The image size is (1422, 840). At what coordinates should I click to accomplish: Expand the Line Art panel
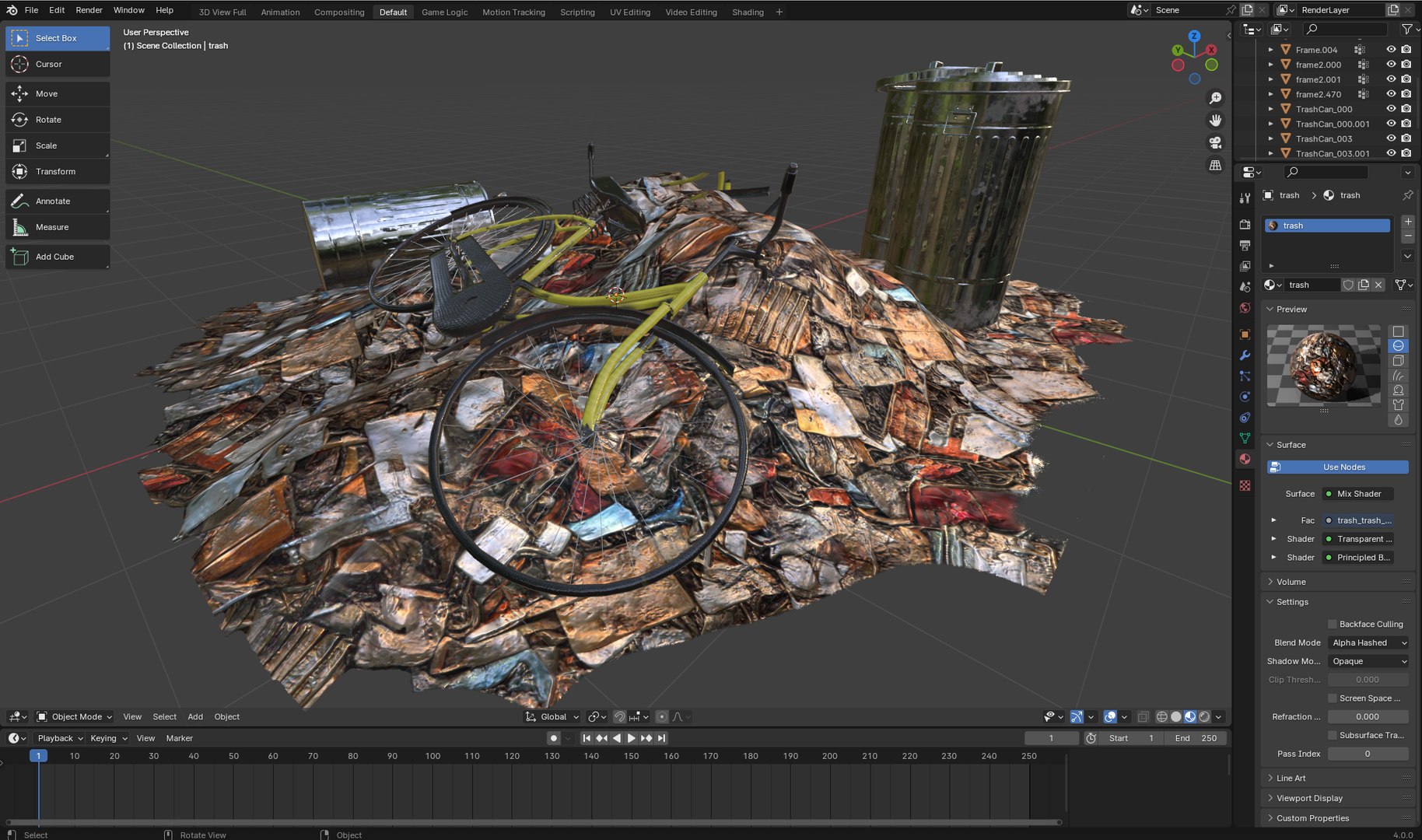point(1291,778)
